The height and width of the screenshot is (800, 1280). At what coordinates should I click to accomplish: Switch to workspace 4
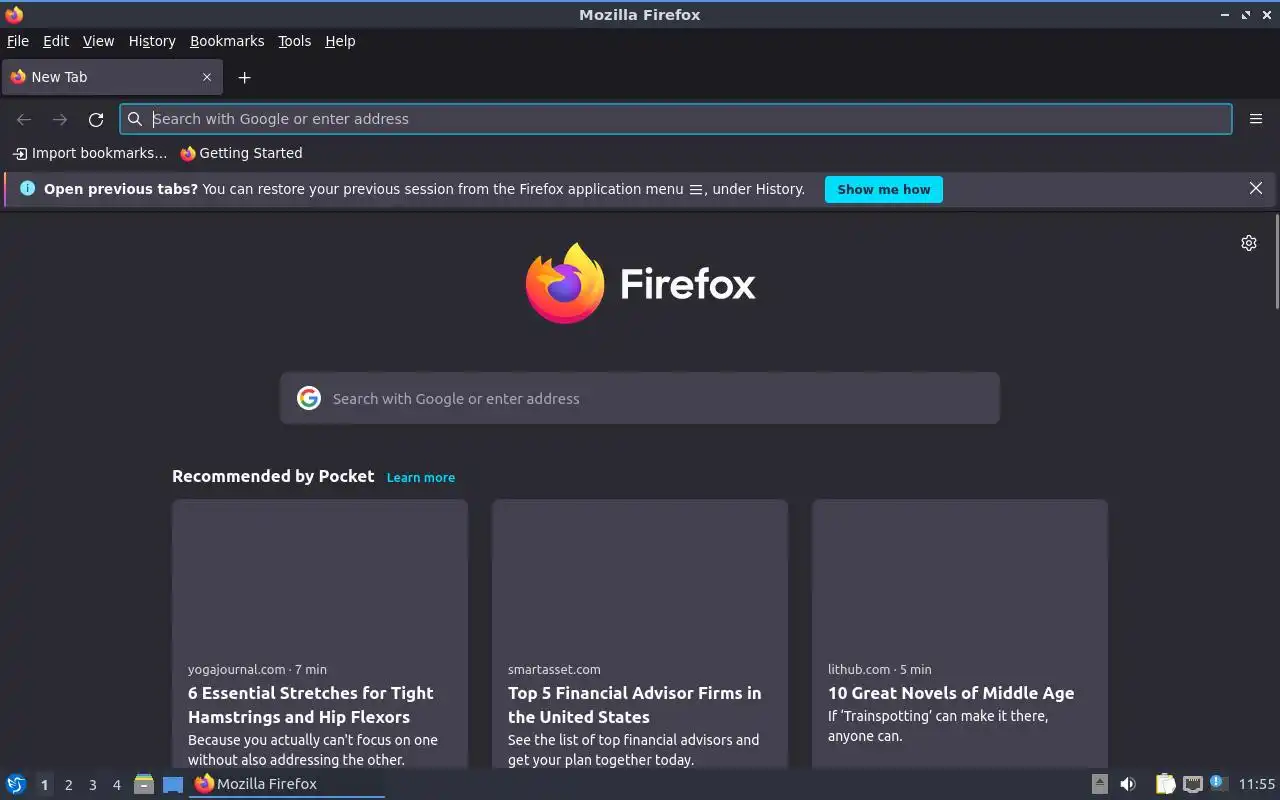(x=116, y=785)
